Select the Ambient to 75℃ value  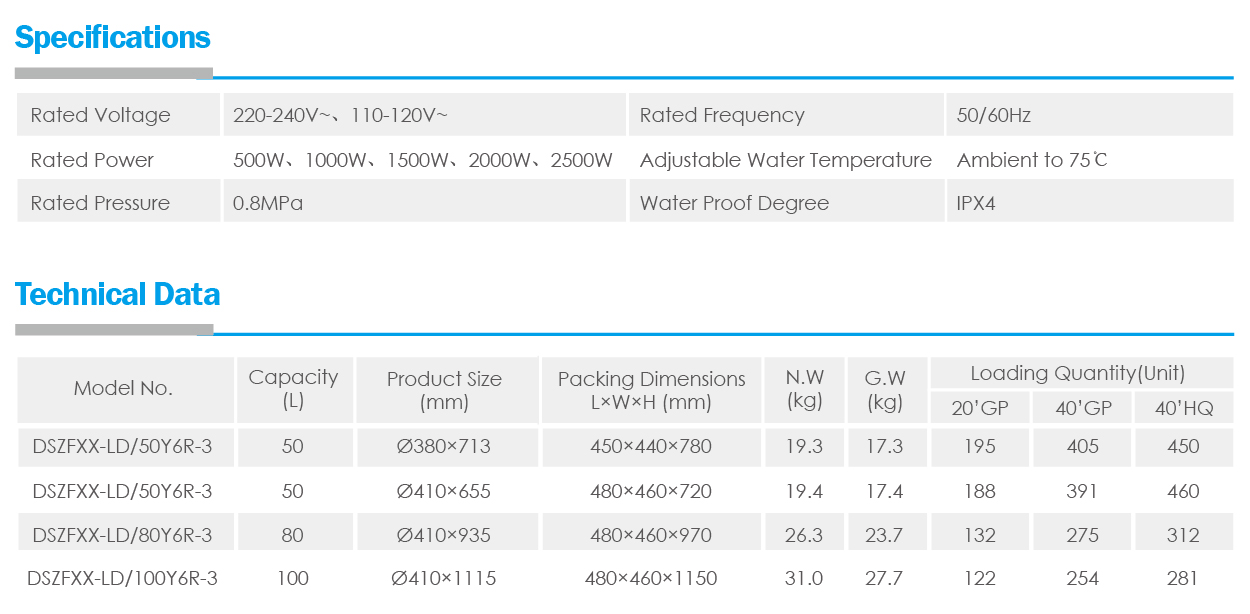click(x=1031, y=160)
